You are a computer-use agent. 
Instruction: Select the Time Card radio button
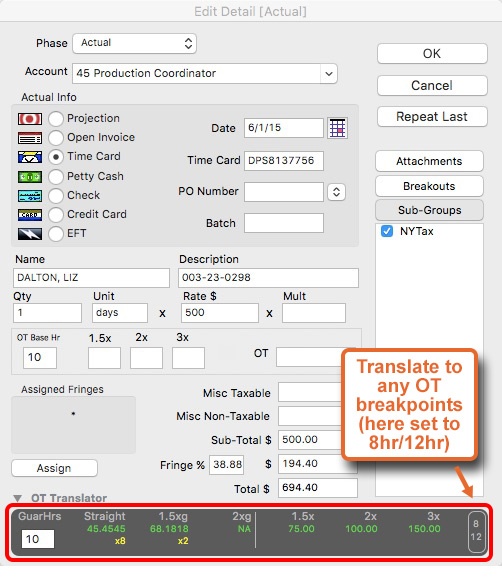pyautogui.click(x=56, y=157)
